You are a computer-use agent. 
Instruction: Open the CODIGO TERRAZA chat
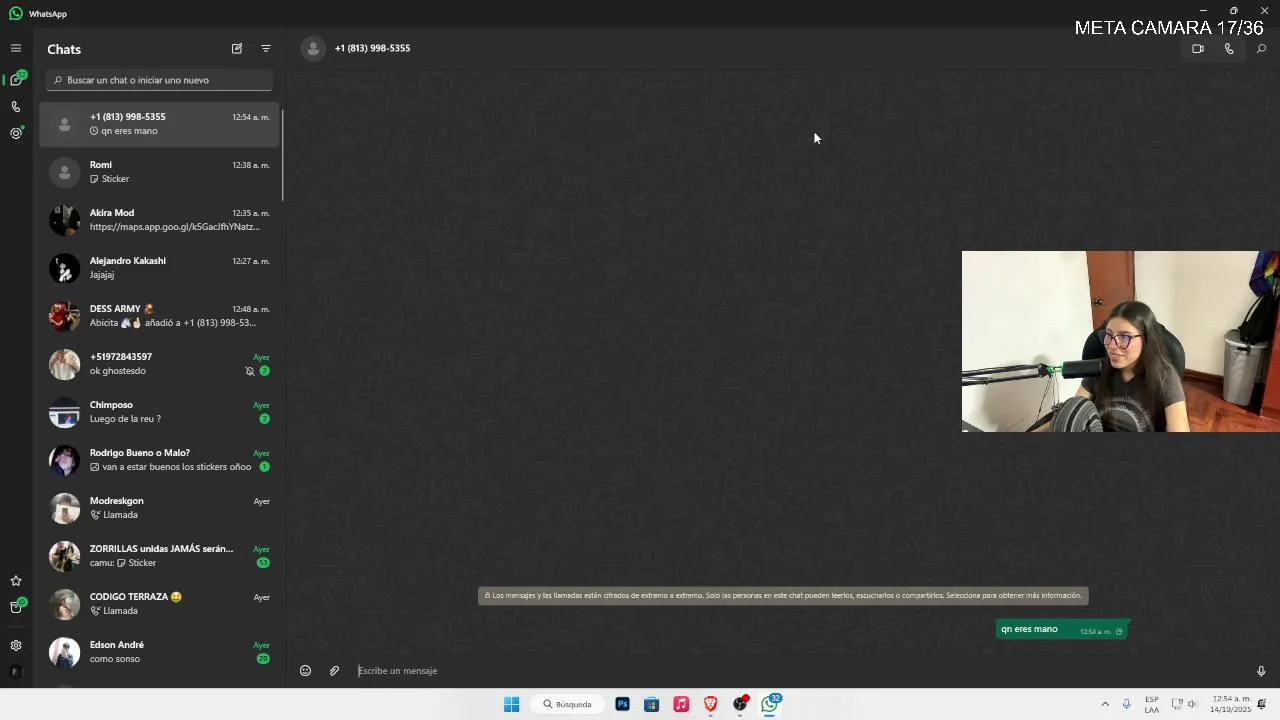point(160,604)
